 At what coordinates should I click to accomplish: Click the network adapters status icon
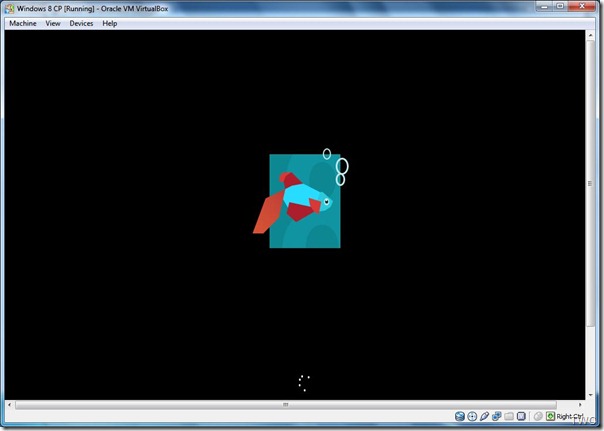[497, 416]
